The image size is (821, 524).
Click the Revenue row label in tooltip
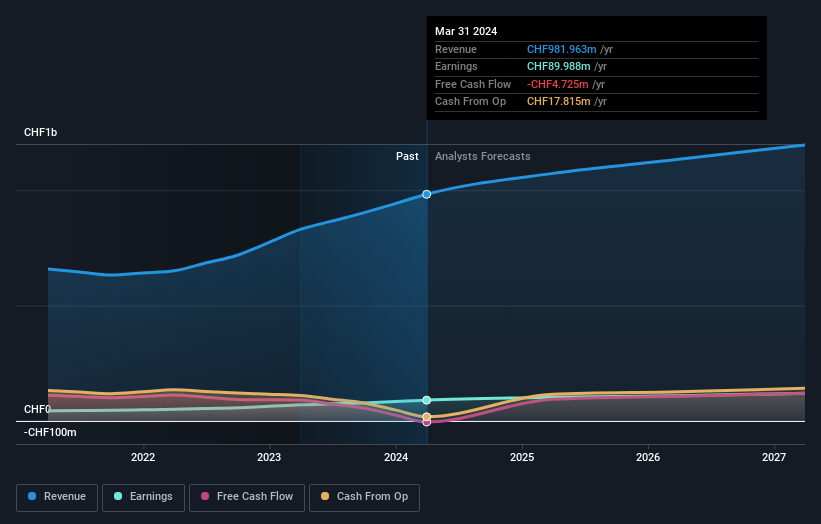click(x=456, y=49)
